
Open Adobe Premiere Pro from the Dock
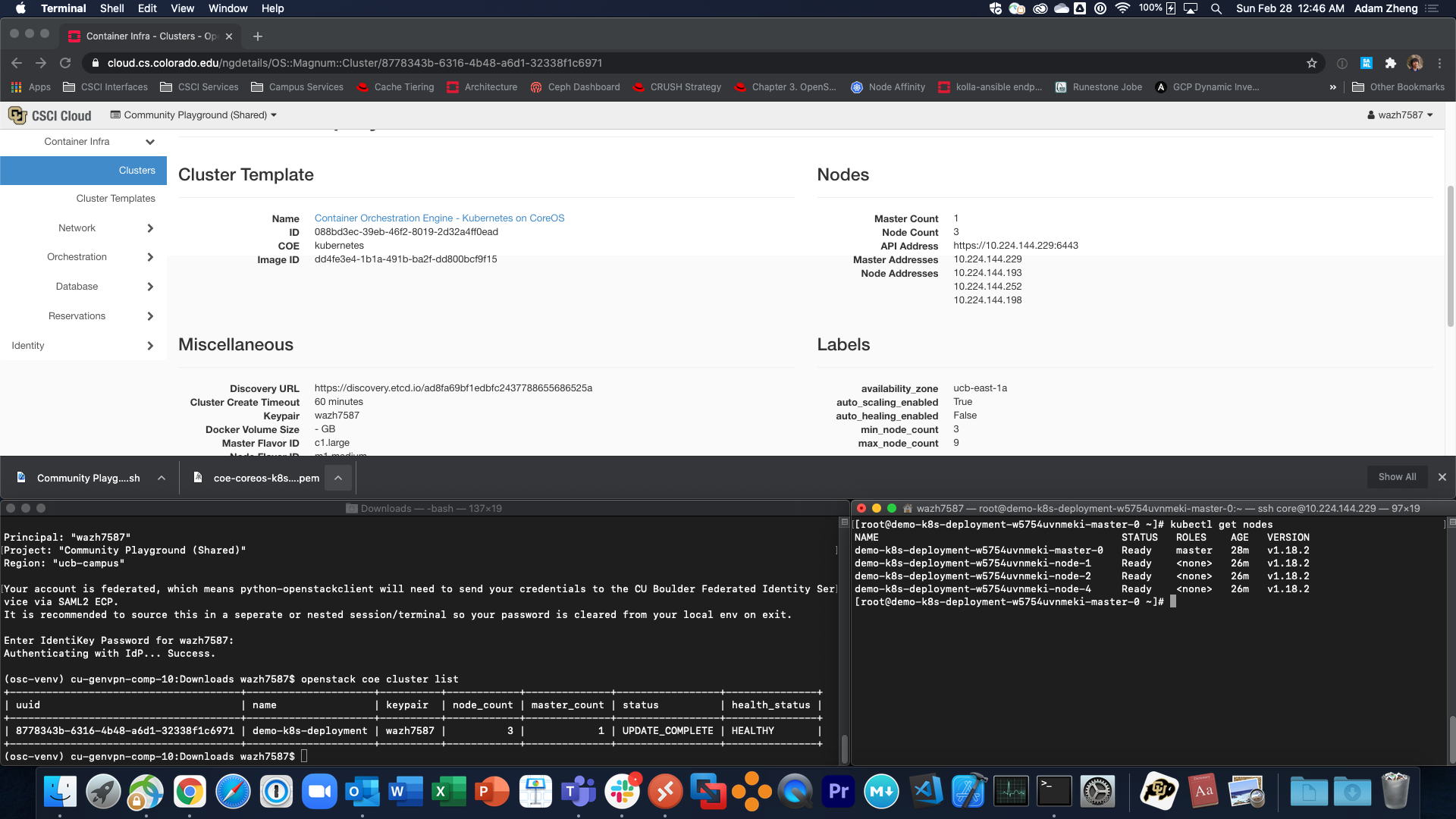coord(838,792)
